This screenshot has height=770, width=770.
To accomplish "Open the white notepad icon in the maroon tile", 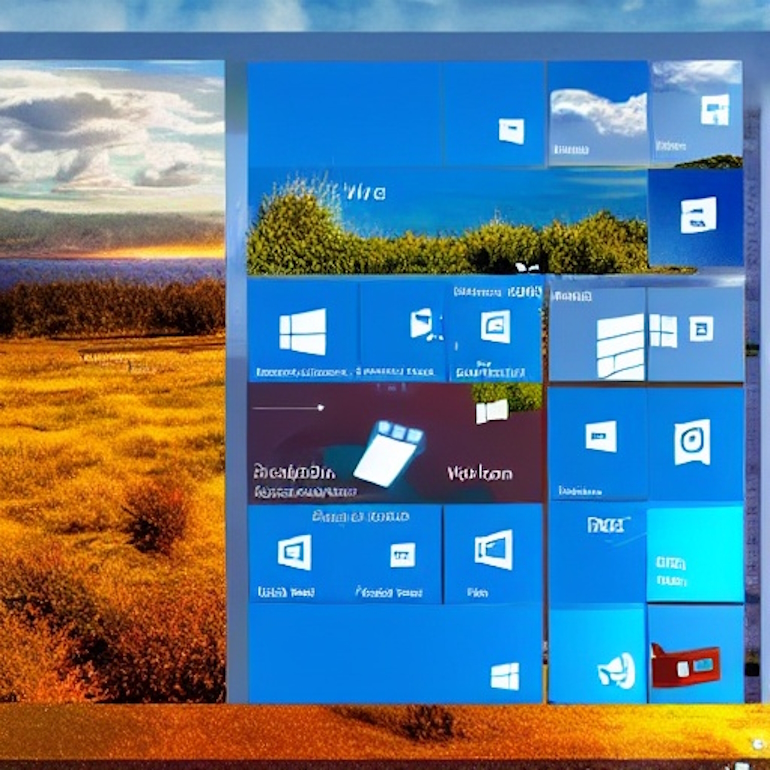I will (x=389, y=453).
